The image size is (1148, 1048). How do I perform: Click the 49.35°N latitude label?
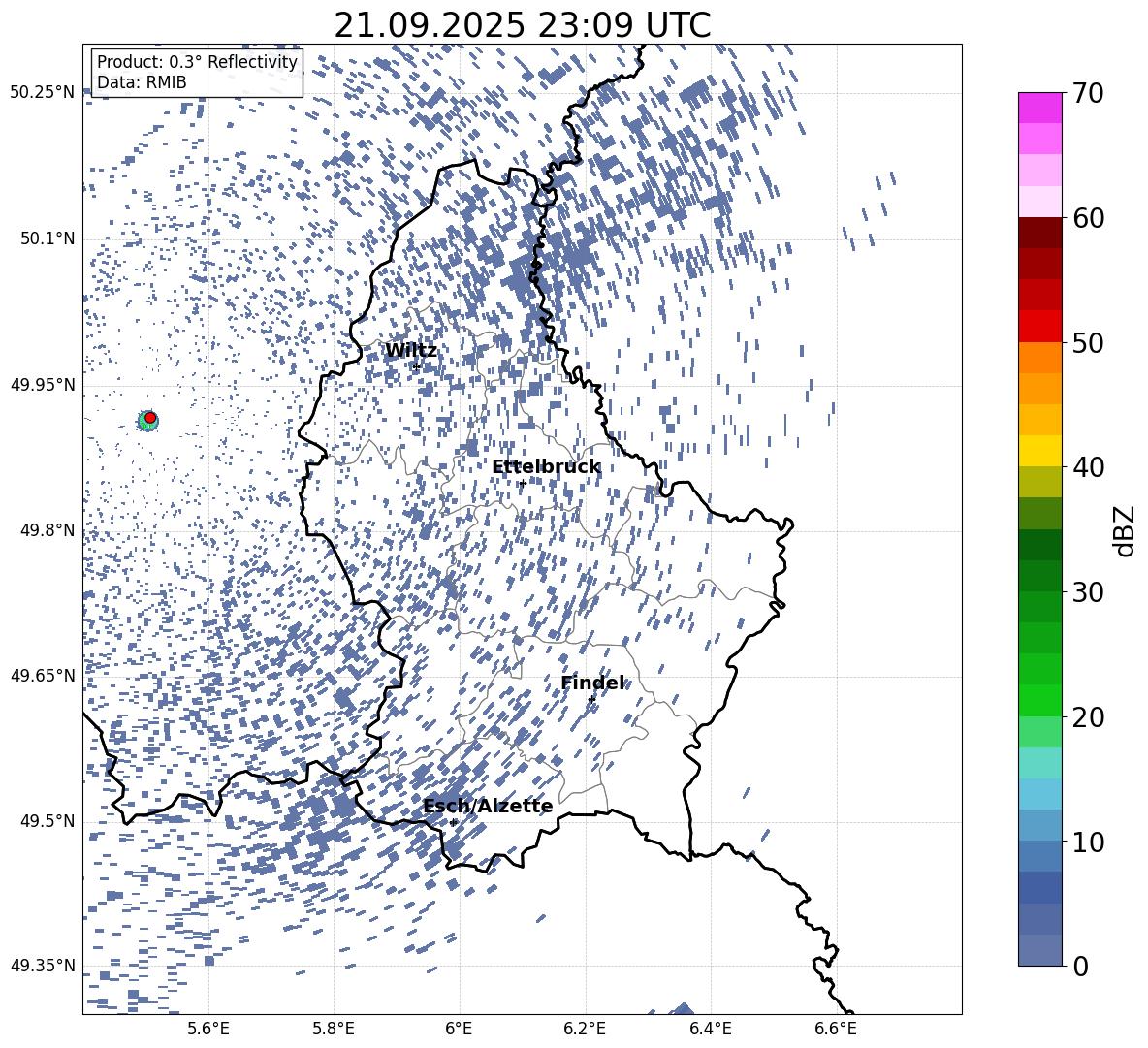pyautogui.click(x=43, y=966)
